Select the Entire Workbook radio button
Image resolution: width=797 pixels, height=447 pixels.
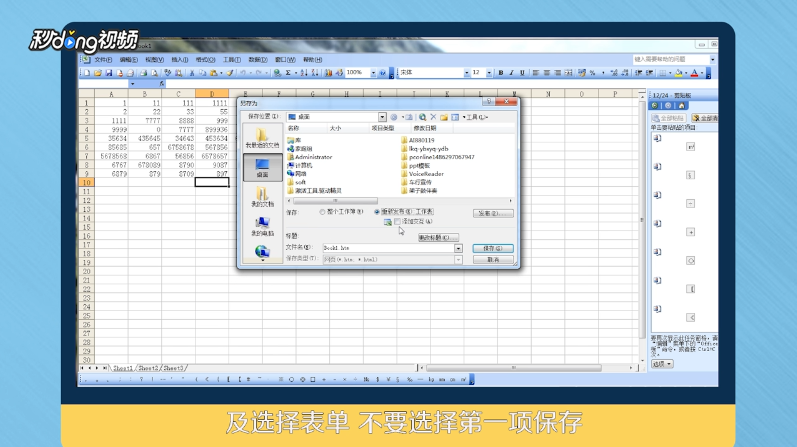pyautogui.click(x=322, y=212)
